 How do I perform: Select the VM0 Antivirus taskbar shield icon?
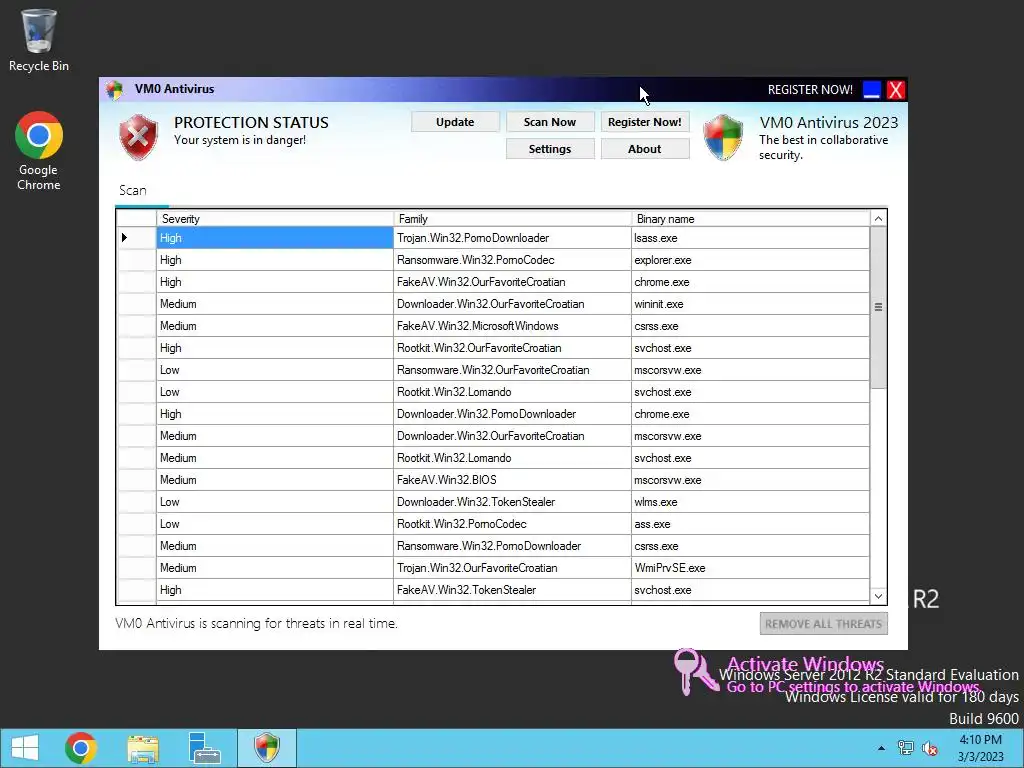(x=266, y=748)
